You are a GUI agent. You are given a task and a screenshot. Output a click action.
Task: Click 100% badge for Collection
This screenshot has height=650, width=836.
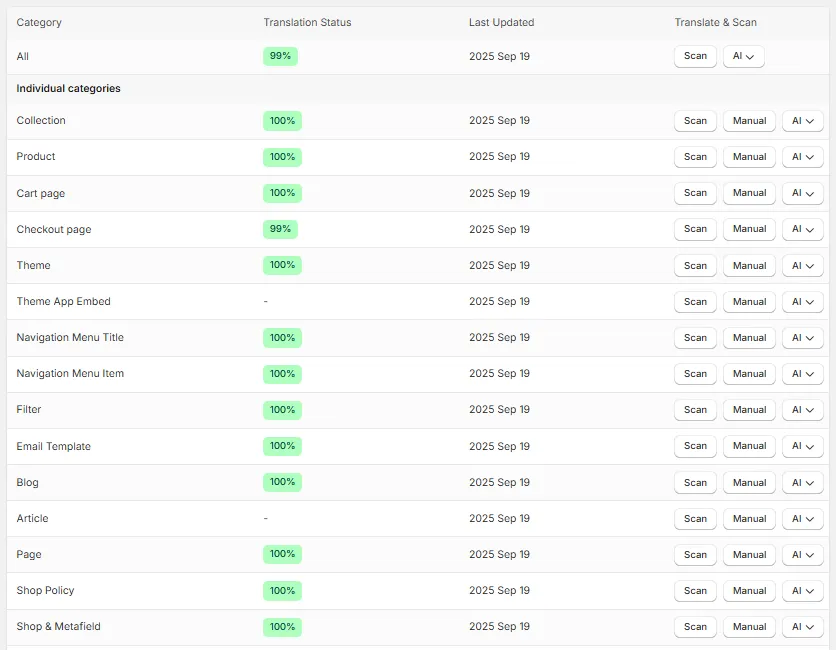click(x=283, y=121)
